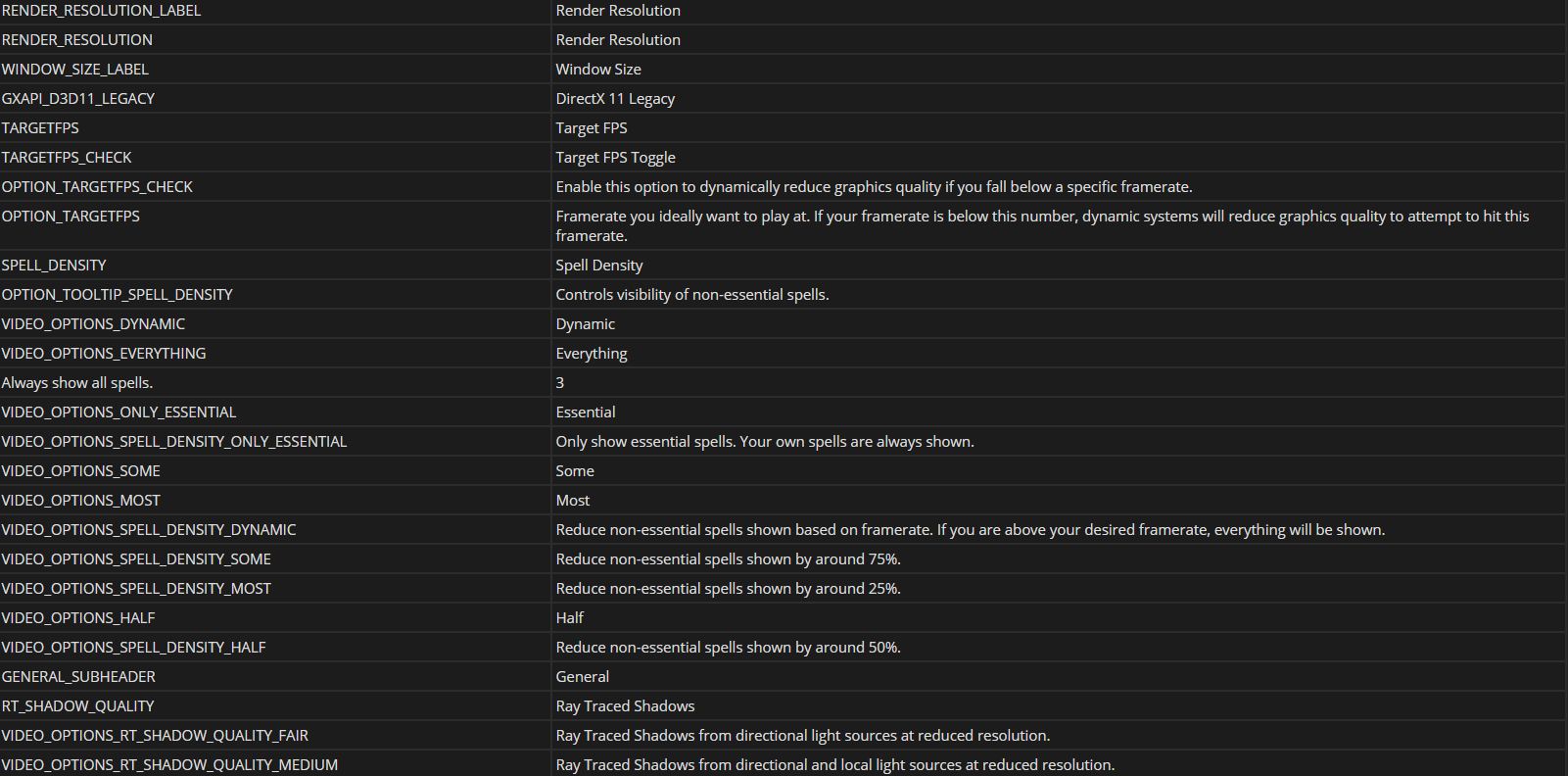Click the VIDEO_OPTIONS_SPELL_DENSITY_DYNAMIC key
Image resolution: width=1568 pixels, height=776 pixels.
pyautogui.click(x=149, y=530)
